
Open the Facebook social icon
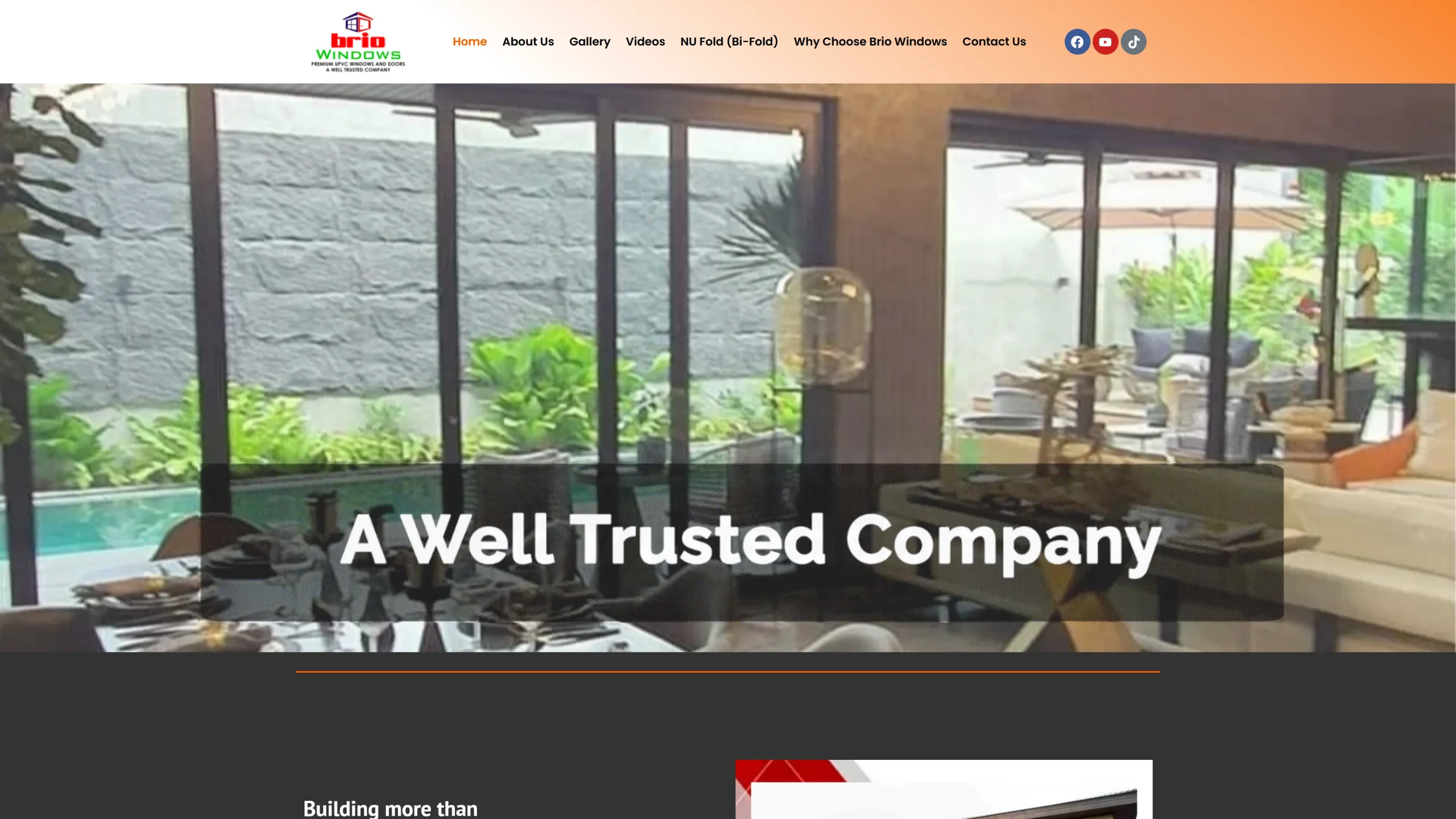click(1077, 41)
